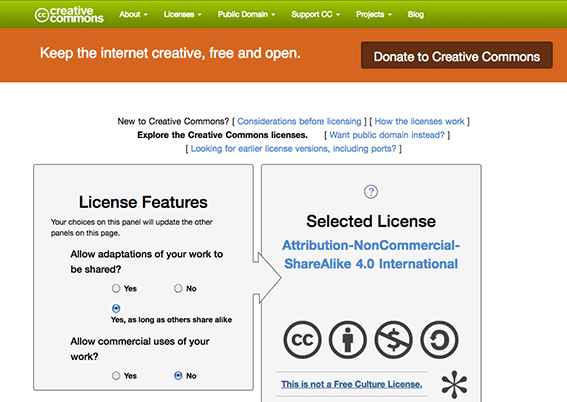Viewport: 567px width, 402px height.
Task: Select No for commercial uses
Action: (178, 376)
